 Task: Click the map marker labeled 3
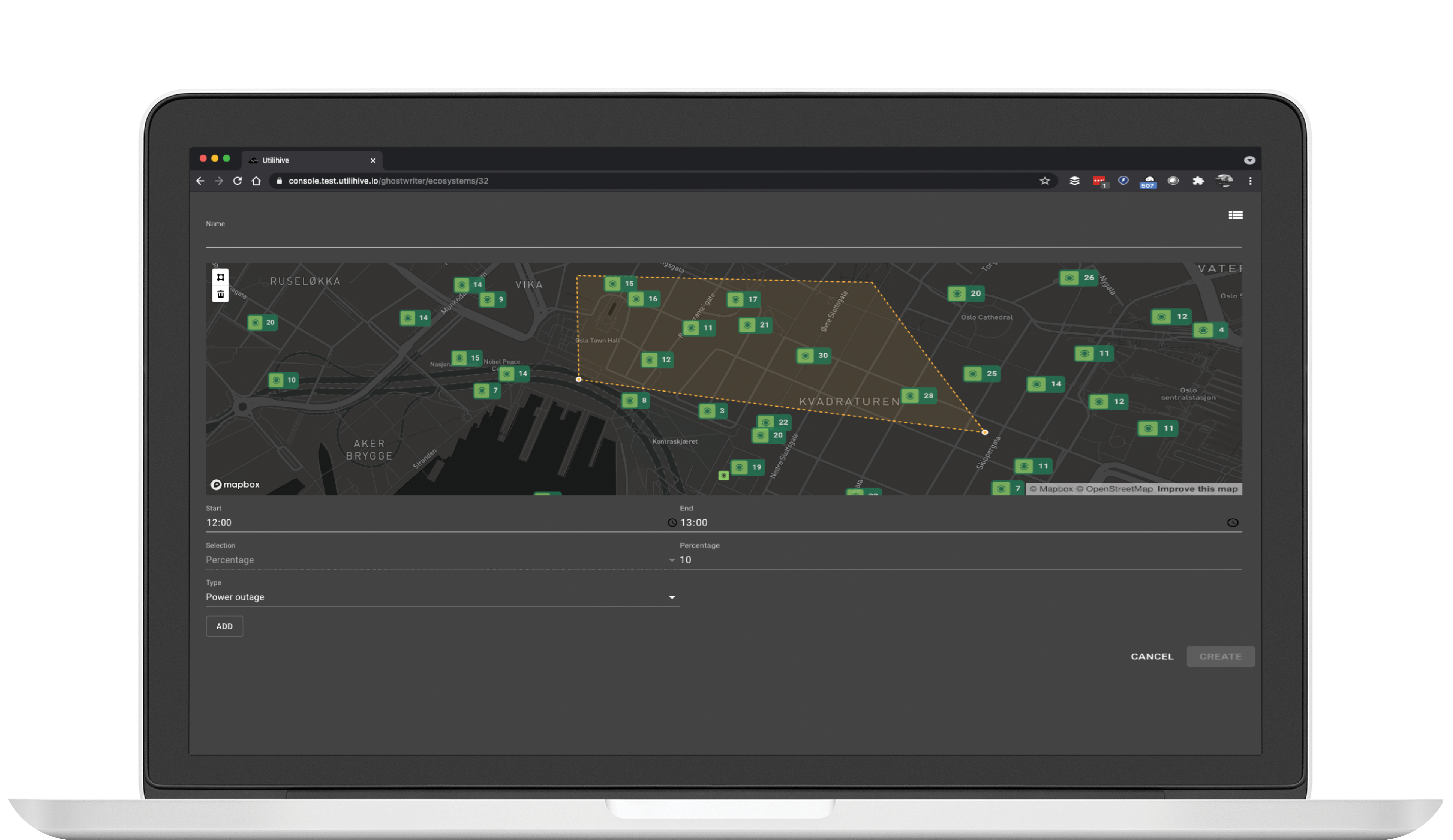pyautogui.click(x=713, y=411)
